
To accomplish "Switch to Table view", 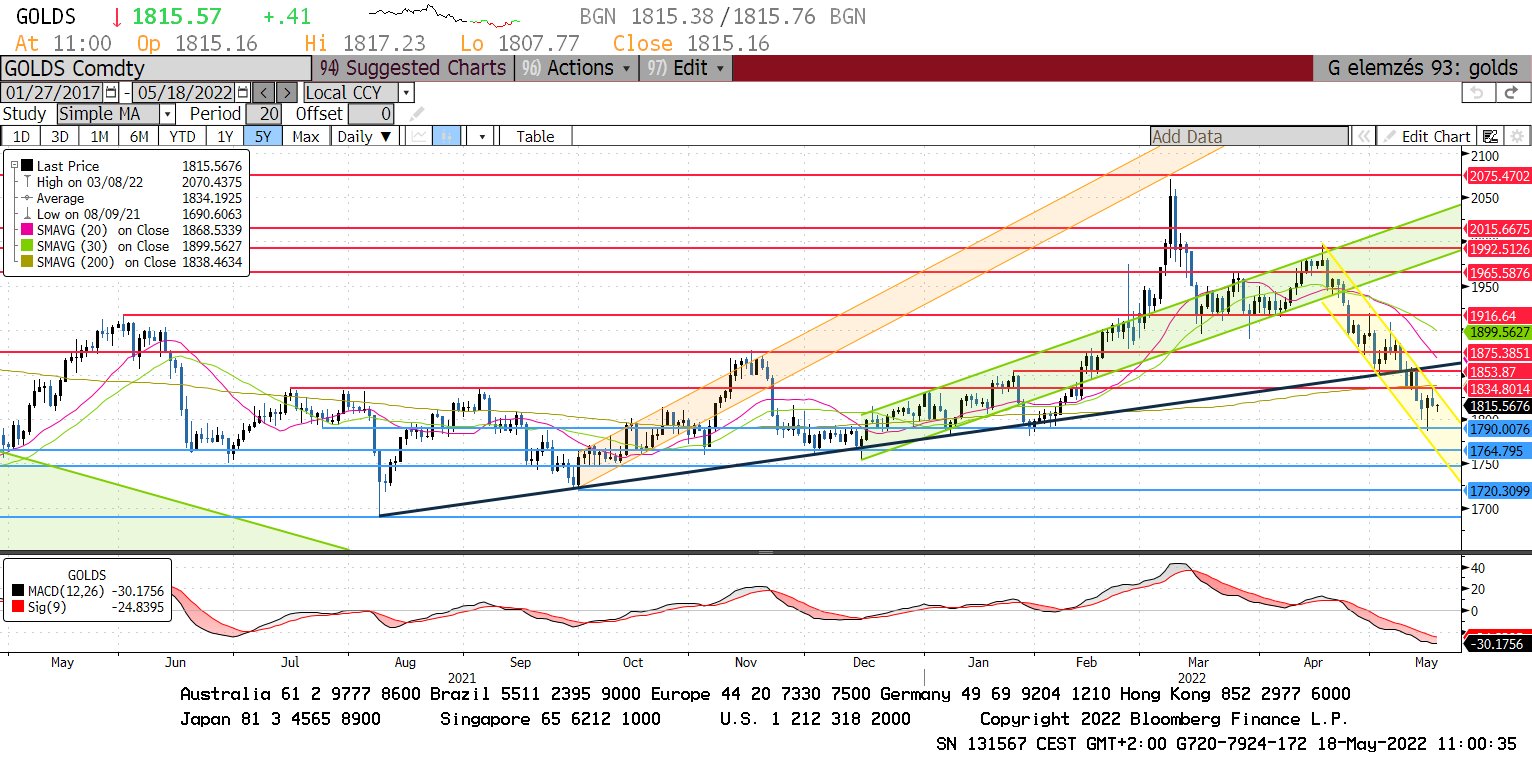I will [x=535, y=136].
